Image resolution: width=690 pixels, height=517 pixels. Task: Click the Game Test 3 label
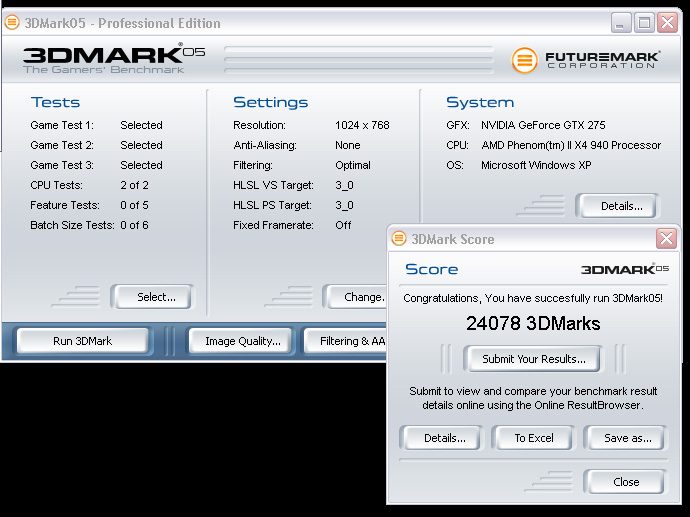tap(62, 165)
